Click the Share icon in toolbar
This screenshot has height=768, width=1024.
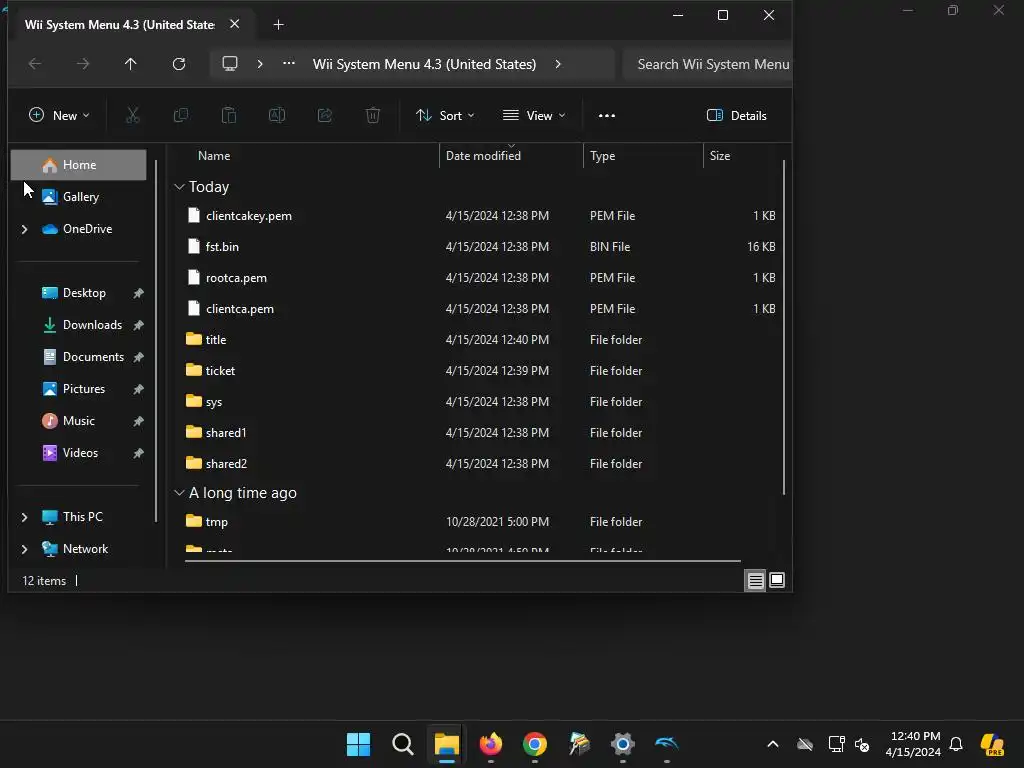click(x=325, y=116)
